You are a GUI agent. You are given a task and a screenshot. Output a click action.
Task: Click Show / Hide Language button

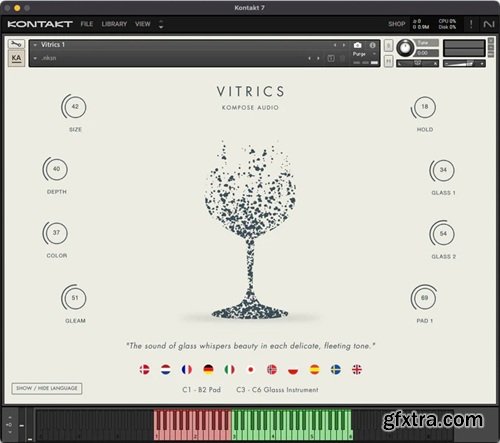[x=47, y=388]
